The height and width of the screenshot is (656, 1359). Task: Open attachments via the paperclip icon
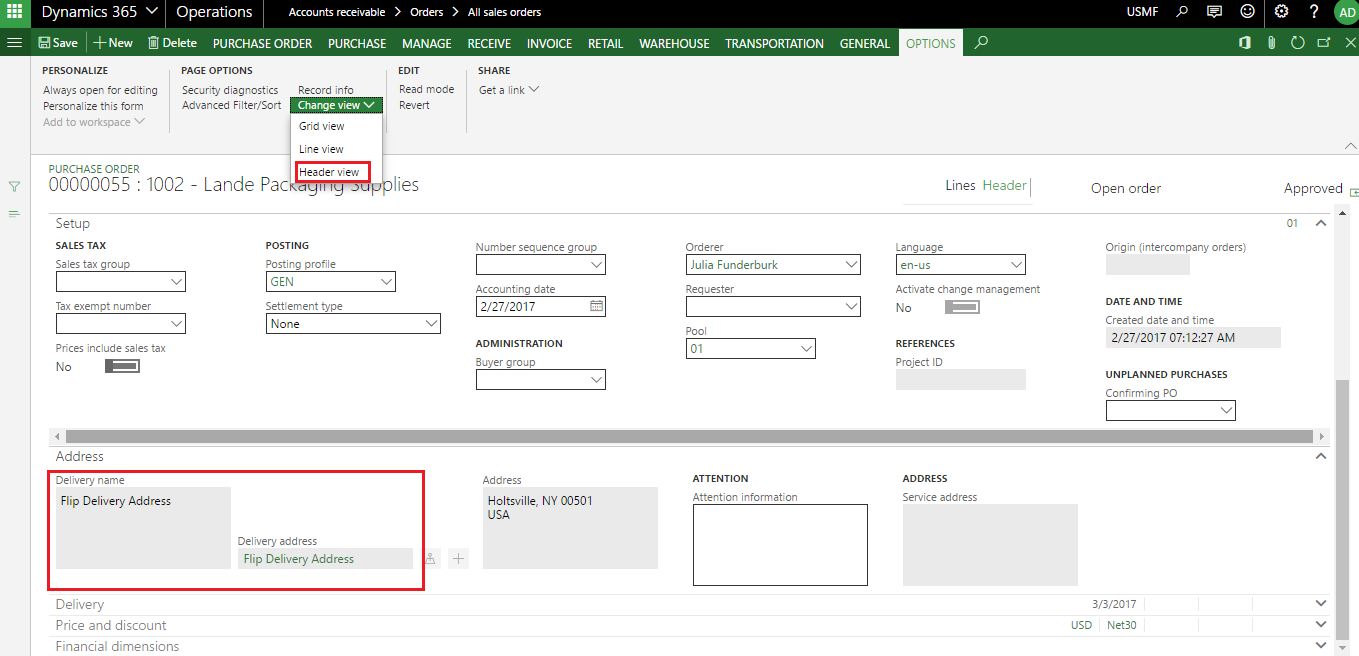pos(1271,43)
